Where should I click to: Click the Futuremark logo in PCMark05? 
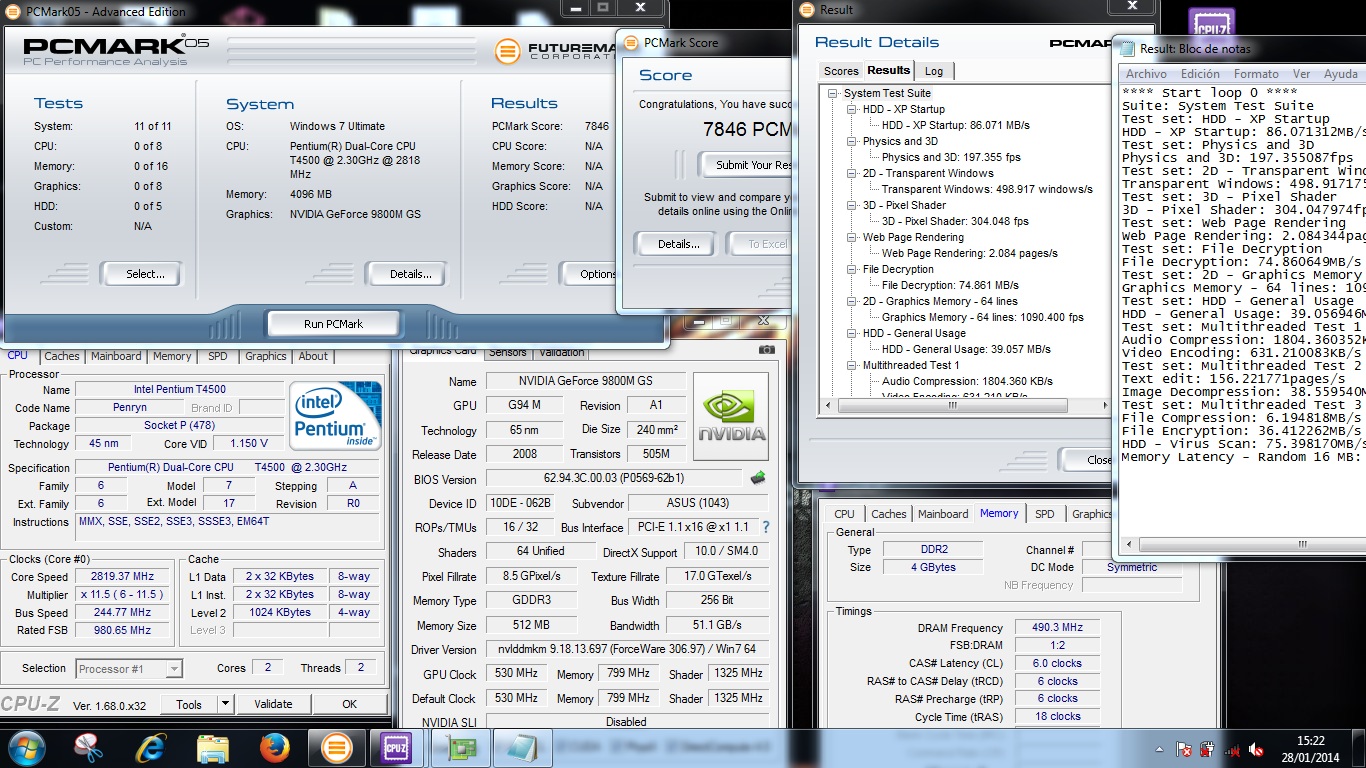click(x=508, y=50)
